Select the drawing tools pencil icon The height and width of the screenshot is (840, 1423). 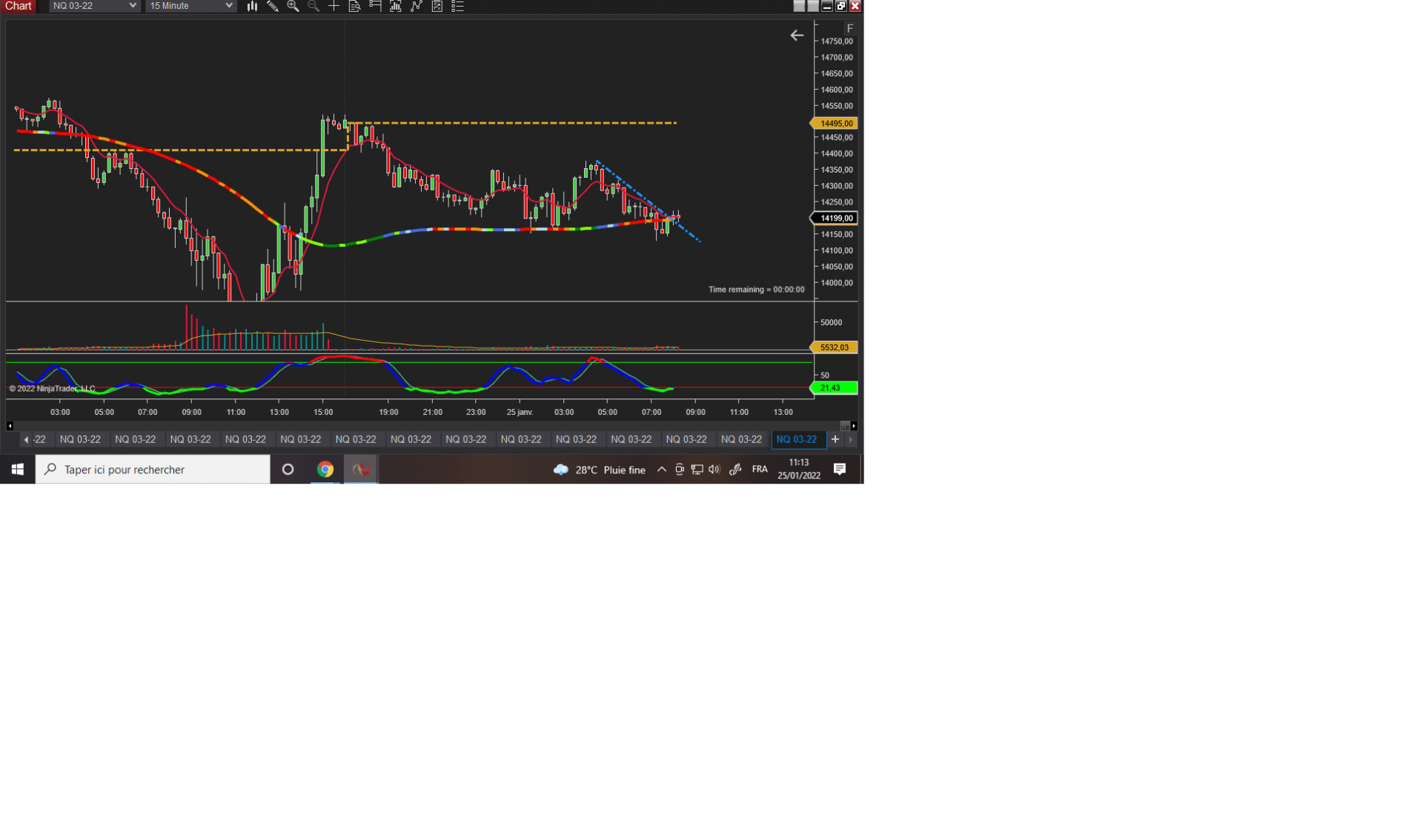tap(273, 6)
